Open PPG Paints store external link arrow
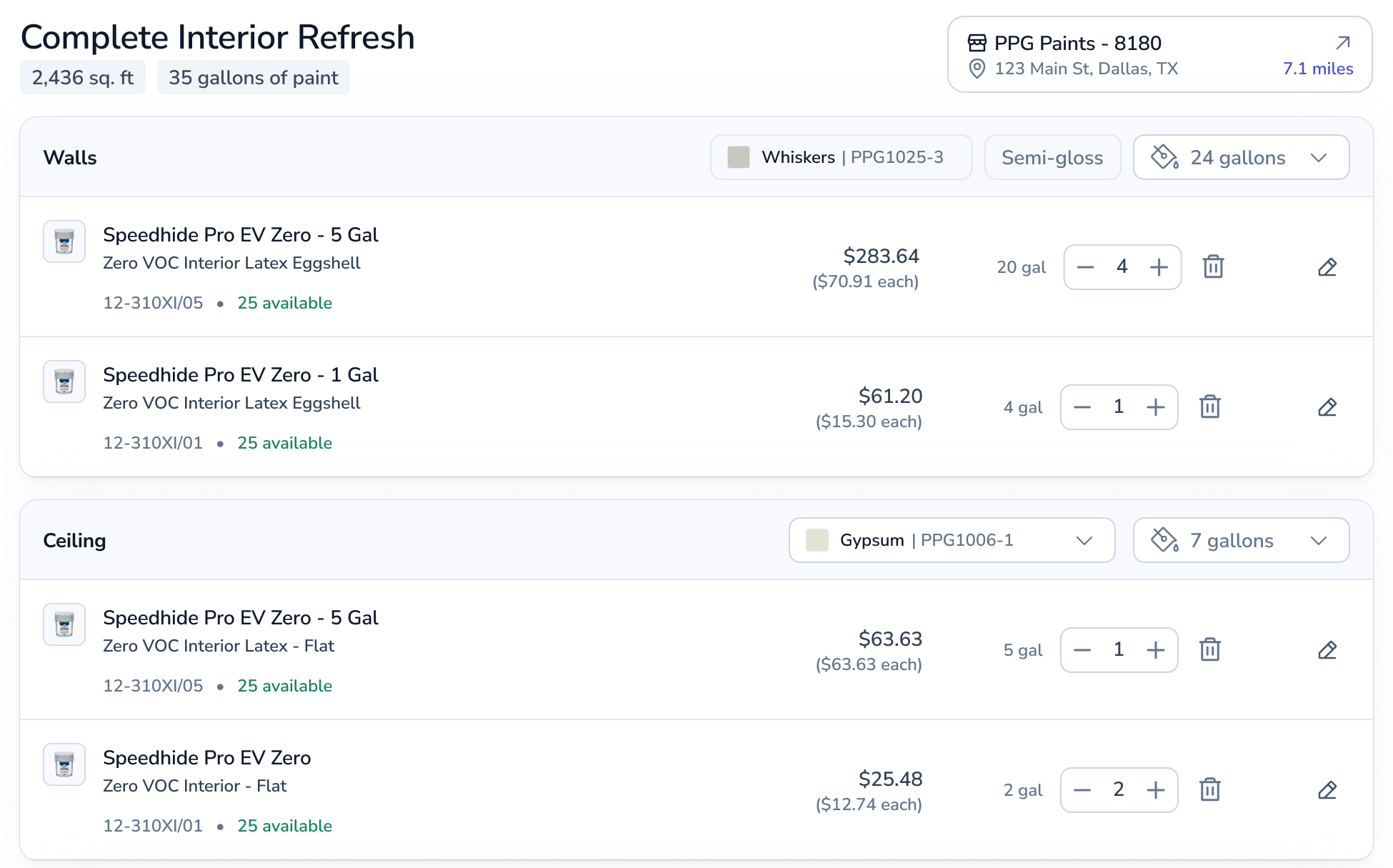The width and height of the screenshot is (1393, 868). pos(1343,43)
